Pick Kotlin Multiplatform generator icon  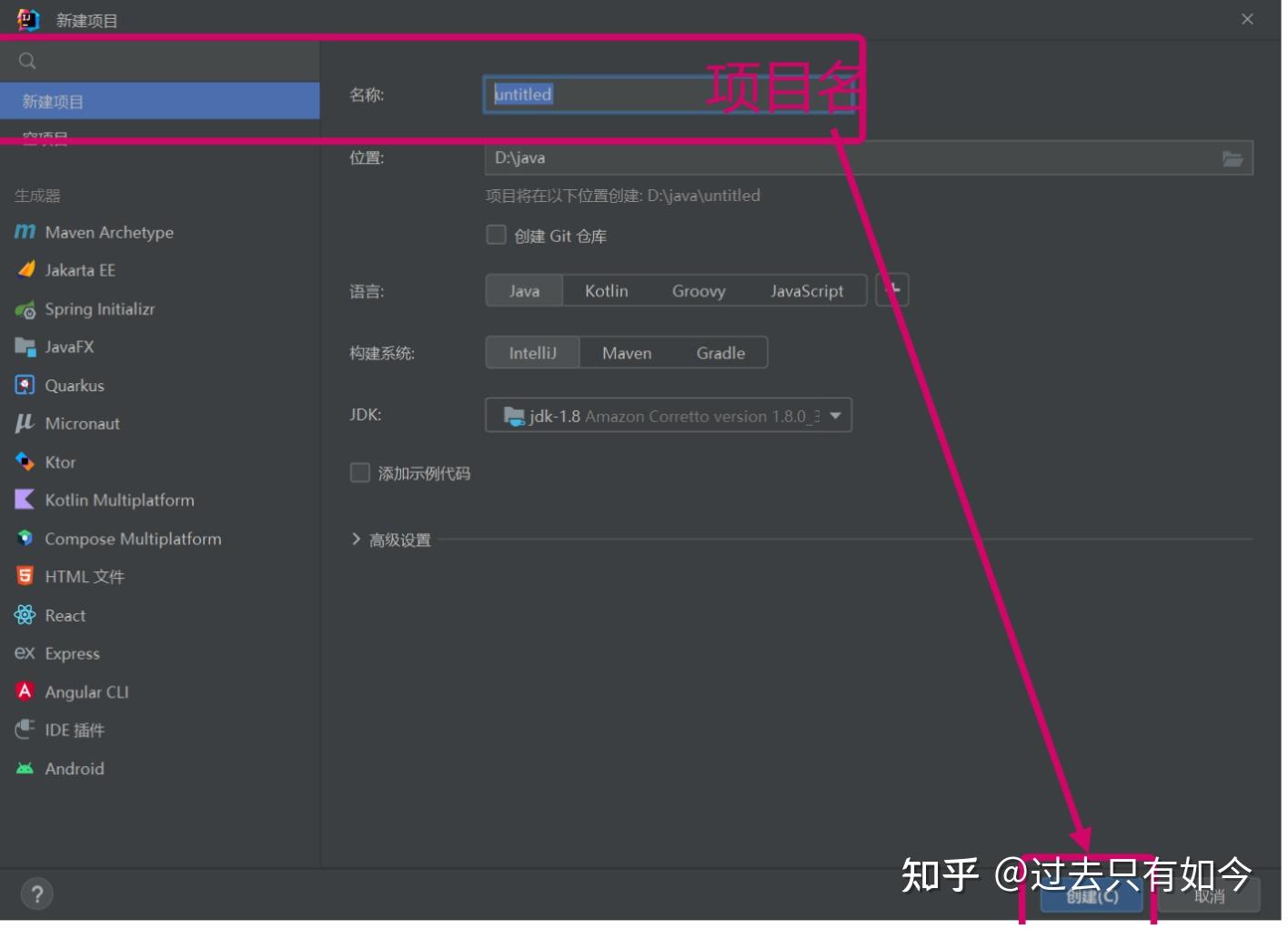[25, 500]
